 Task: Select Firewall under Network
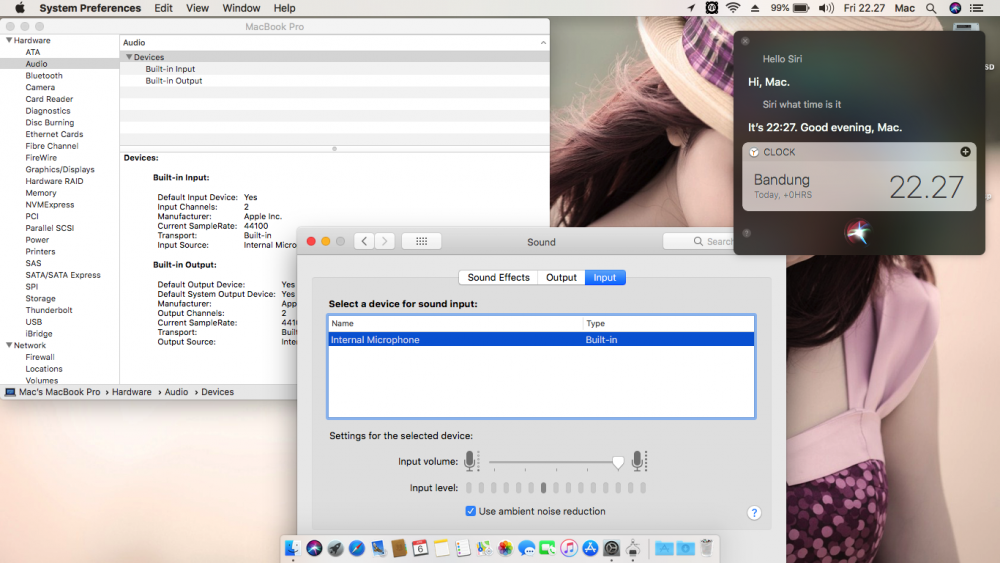[x=40, y=357]
